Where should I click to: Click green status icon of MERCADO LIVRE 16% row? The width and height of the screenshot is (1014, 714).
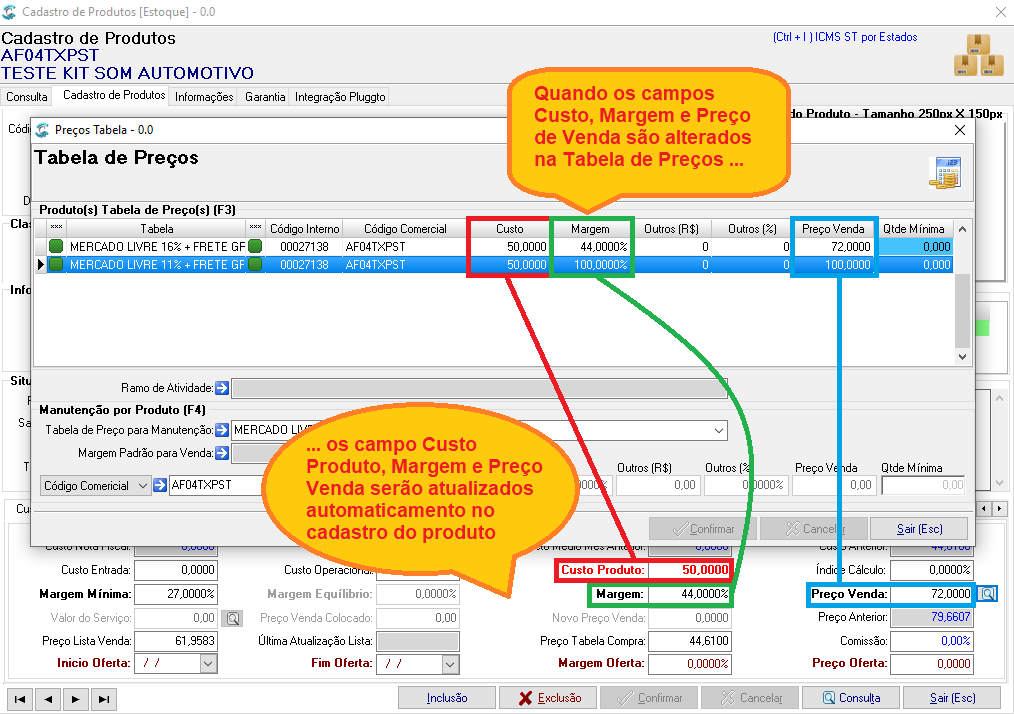(x=56, y=246)
